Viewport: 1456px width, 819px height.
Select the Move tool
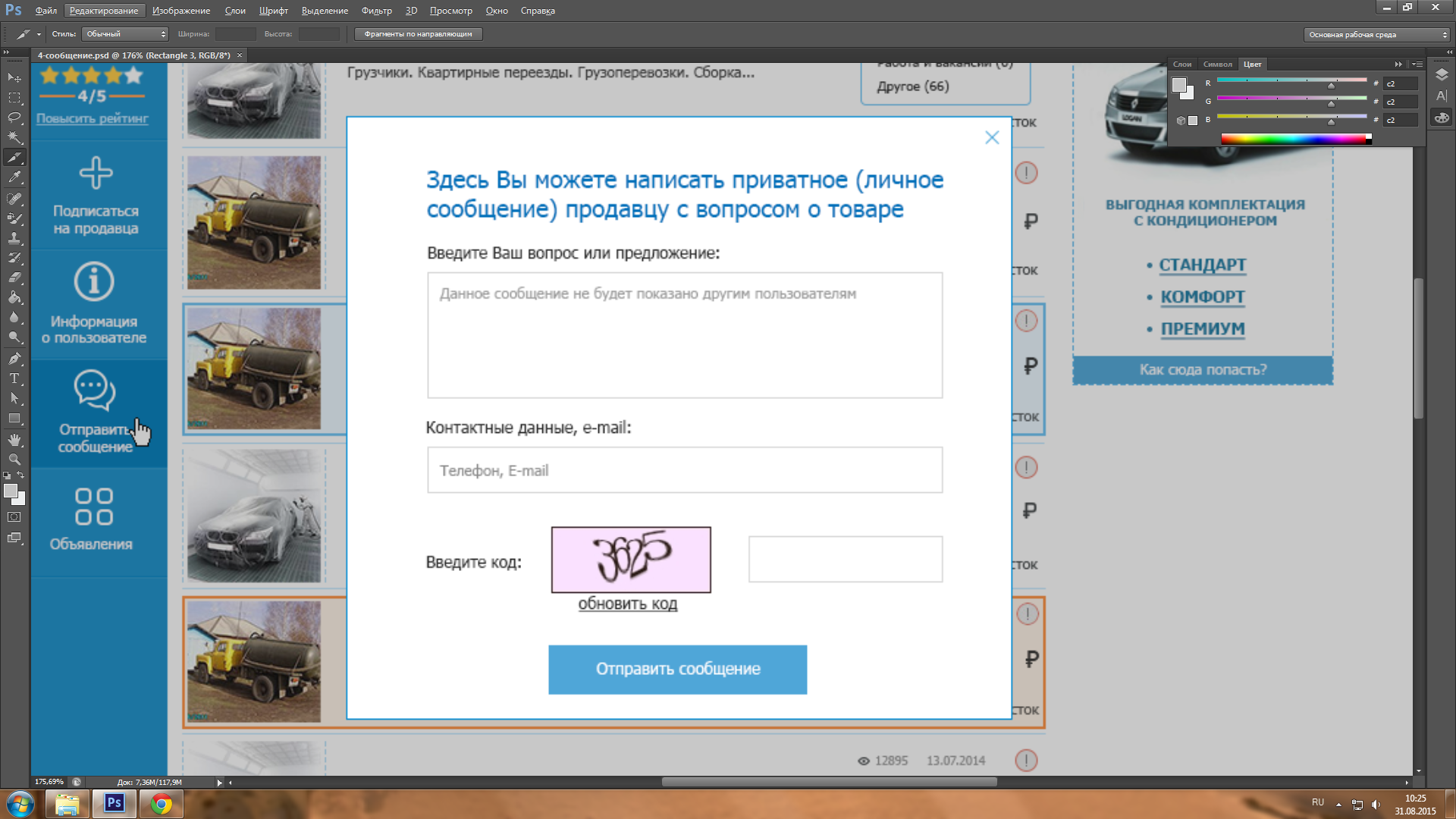point(14,78)
